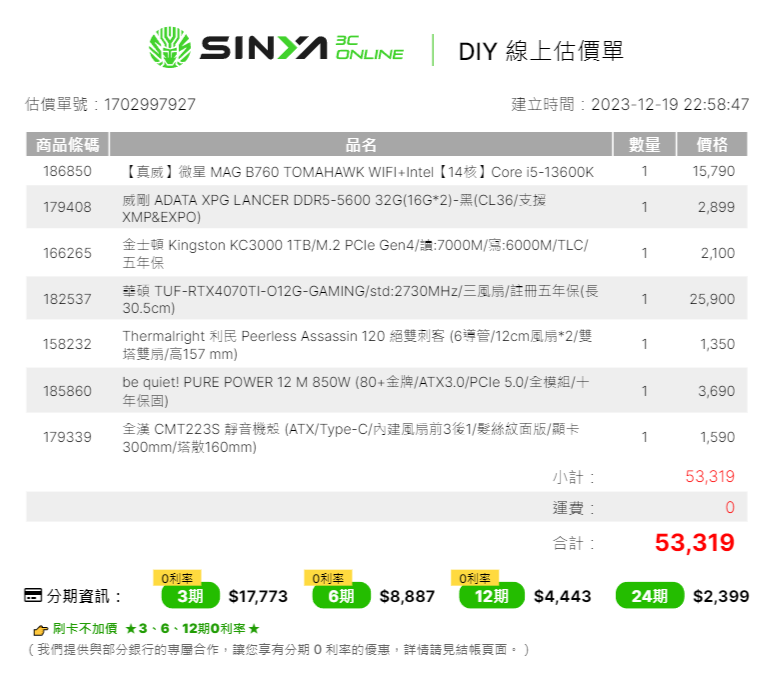The width and height of the screenshot is (774, 681).
Task: Click the quantity 1 in the TUF-RTX4070TI row
Action: 644,299
